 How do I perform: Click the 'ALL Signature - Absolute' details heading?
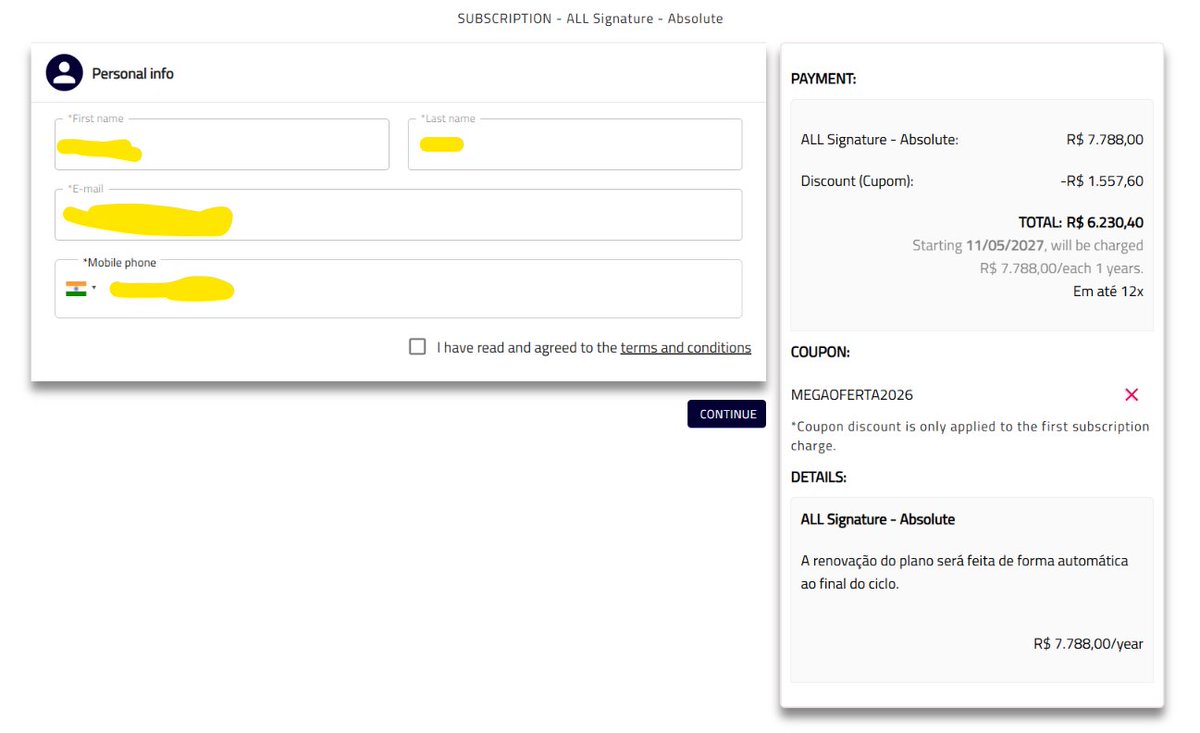[x=878, y=520]
